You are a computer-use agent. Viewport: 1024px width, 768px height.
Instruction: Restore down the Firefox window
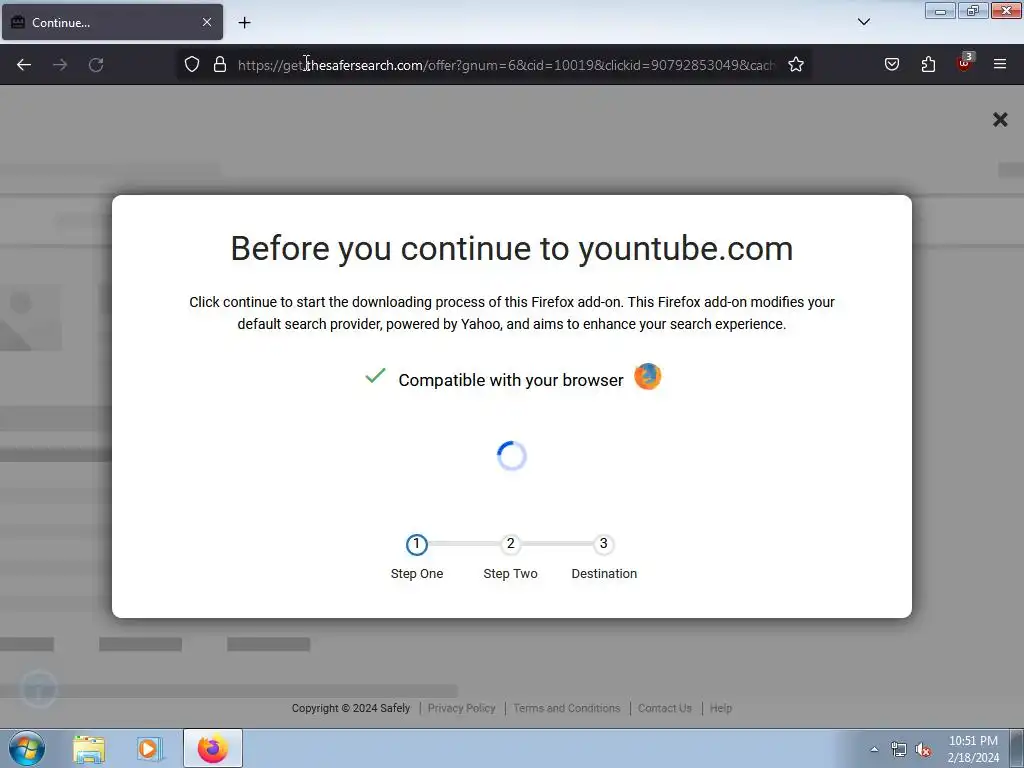click(972, 10)
